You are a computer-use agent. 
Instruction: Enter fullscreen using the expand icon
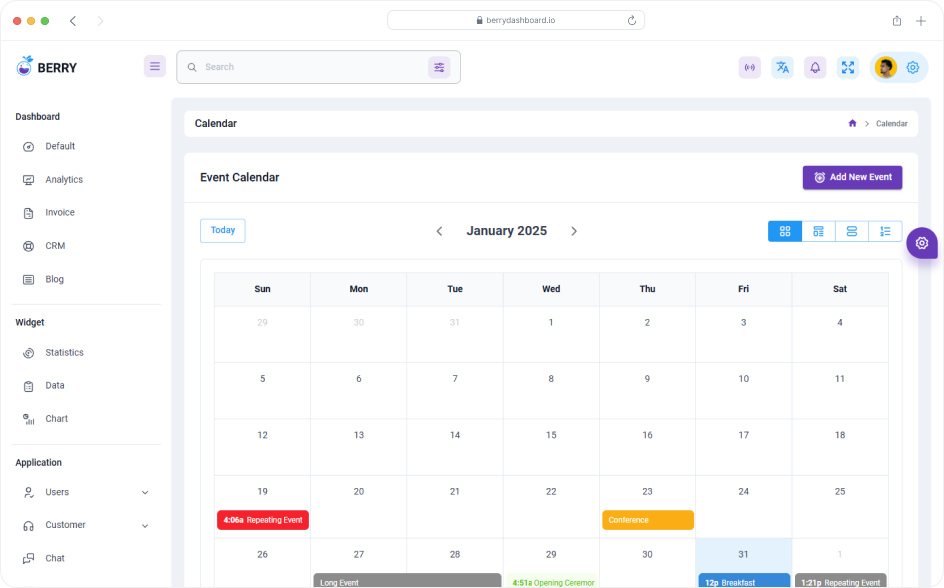[x=848, y=67]
